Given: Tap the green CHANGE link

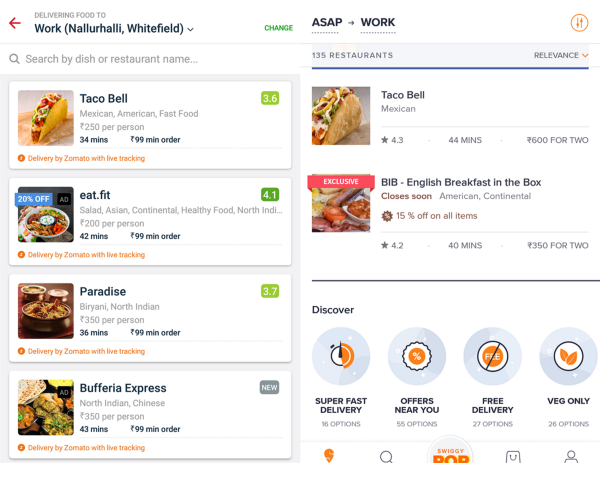Looking at the screenshot, I should [279, 28].
